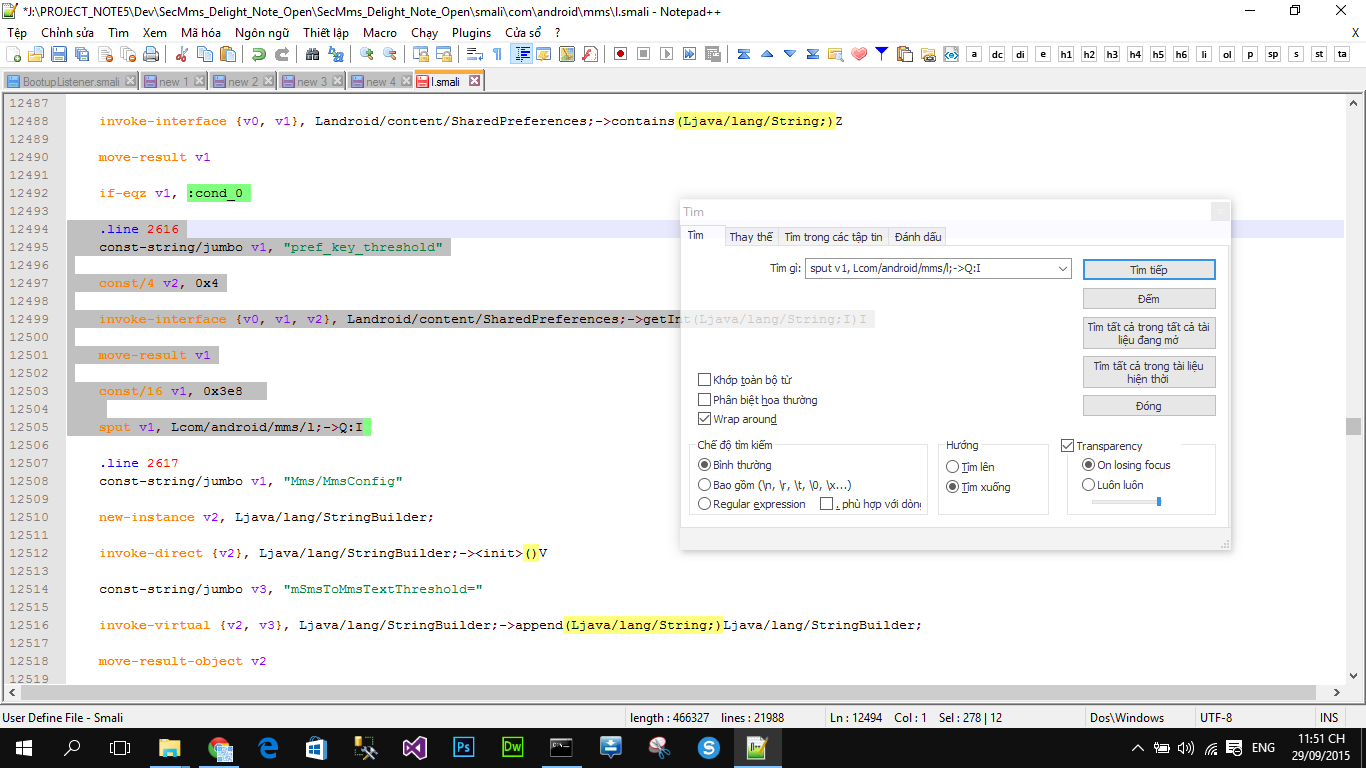Viewport: 1366px width, 768px height.
Task: Click the "Tìm tiếp" find next button
Action: coord(1148,270)
